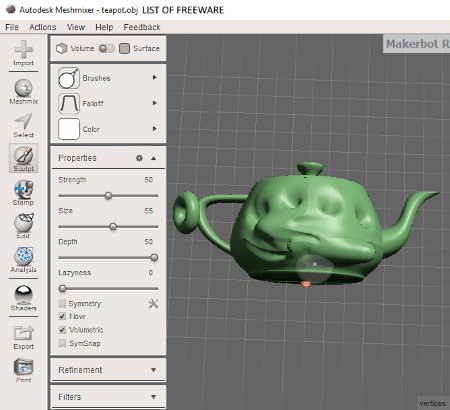Click the white Color swatch
The height and width of the screenshot is (410, 450).
69,129
